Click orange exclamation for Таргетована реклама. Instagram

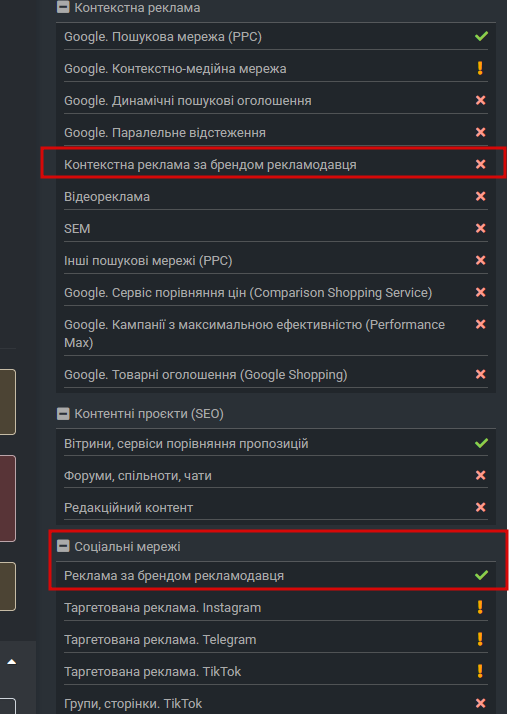480,607
